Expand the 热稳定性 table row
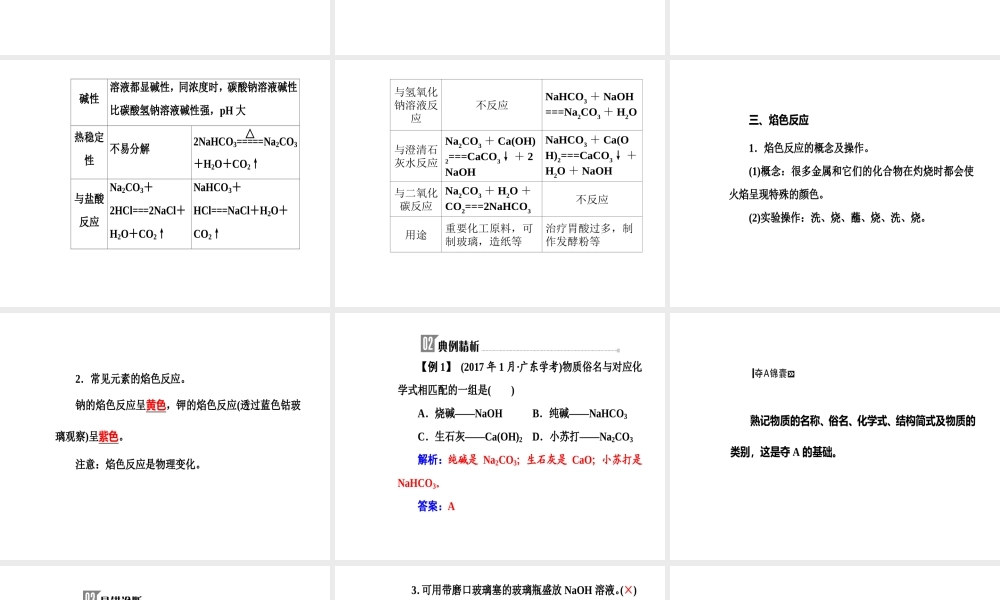Screen dimensions: 1000x600 click(88, 150)
